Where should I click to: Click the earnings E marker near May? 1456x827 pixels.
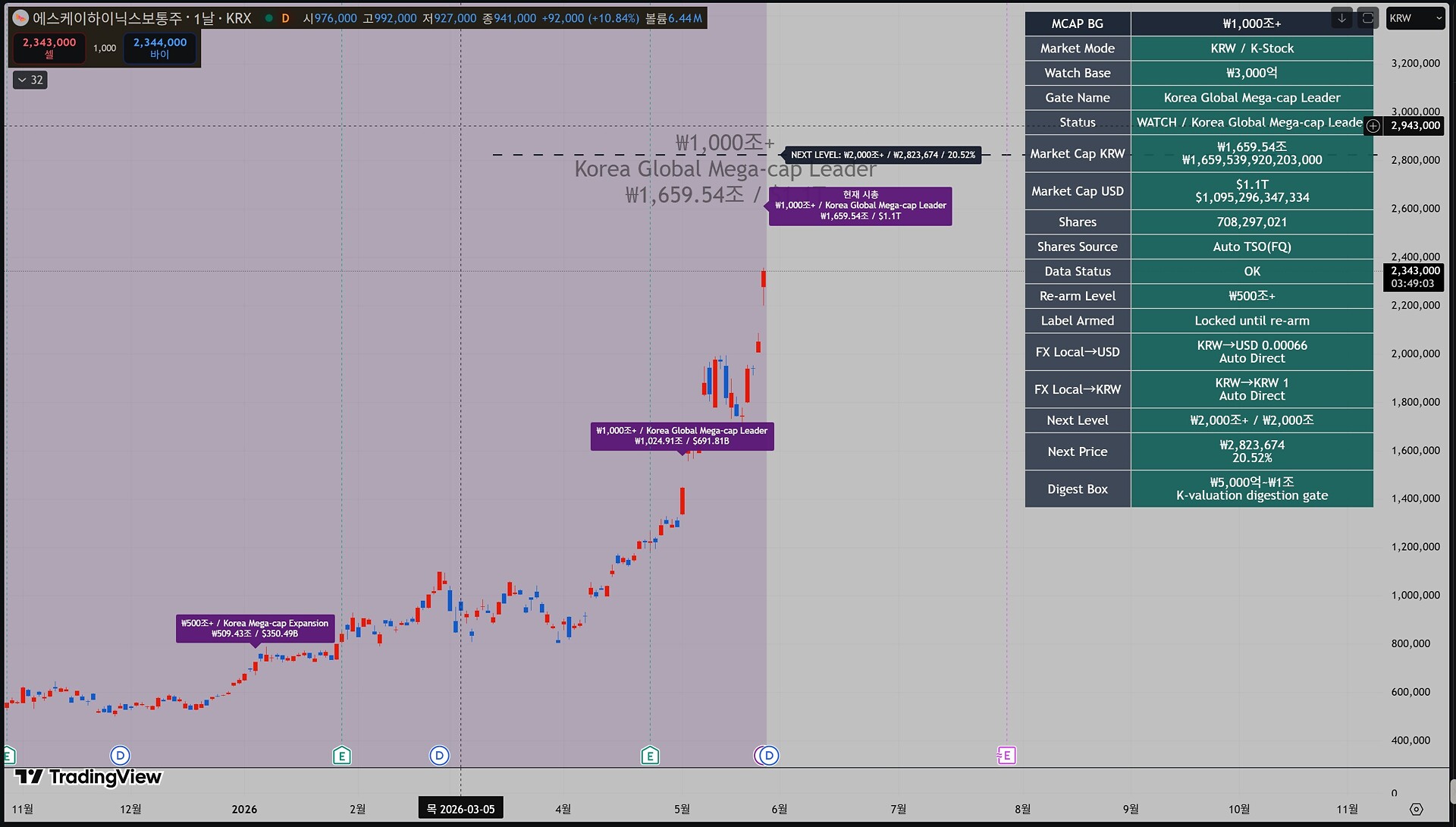coord(650,756)
